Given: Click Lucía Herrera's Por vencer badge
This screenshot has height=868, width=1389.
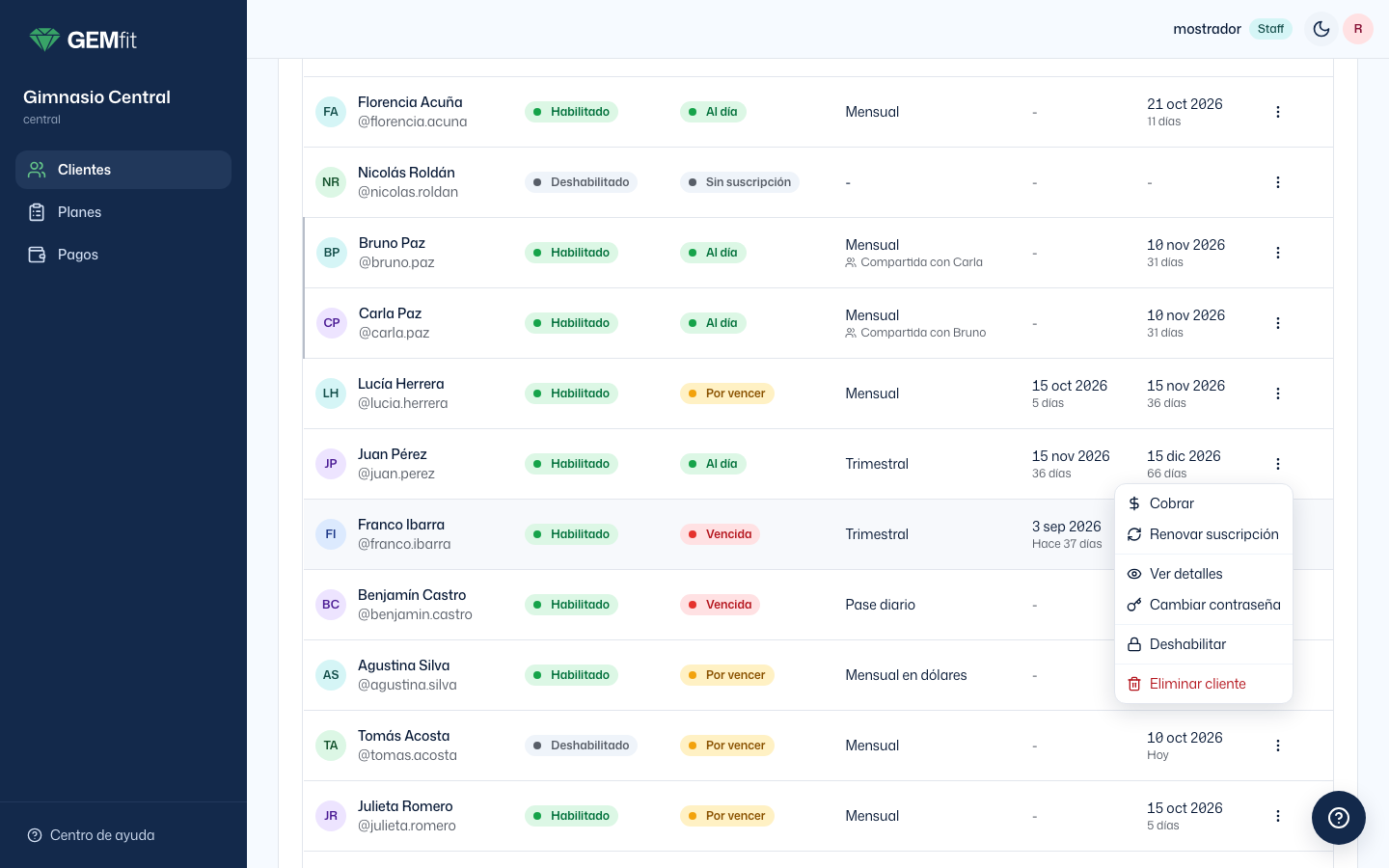Looking at the screenshot, I should click(727, 393).
